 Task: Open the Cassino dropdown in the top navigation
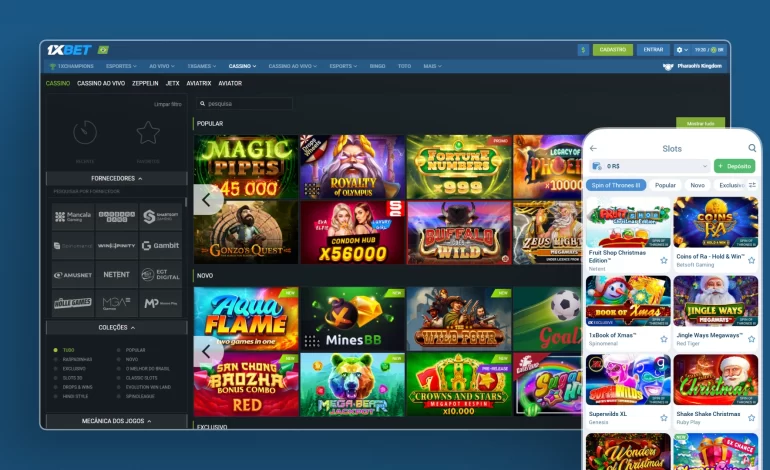point(242,66)
